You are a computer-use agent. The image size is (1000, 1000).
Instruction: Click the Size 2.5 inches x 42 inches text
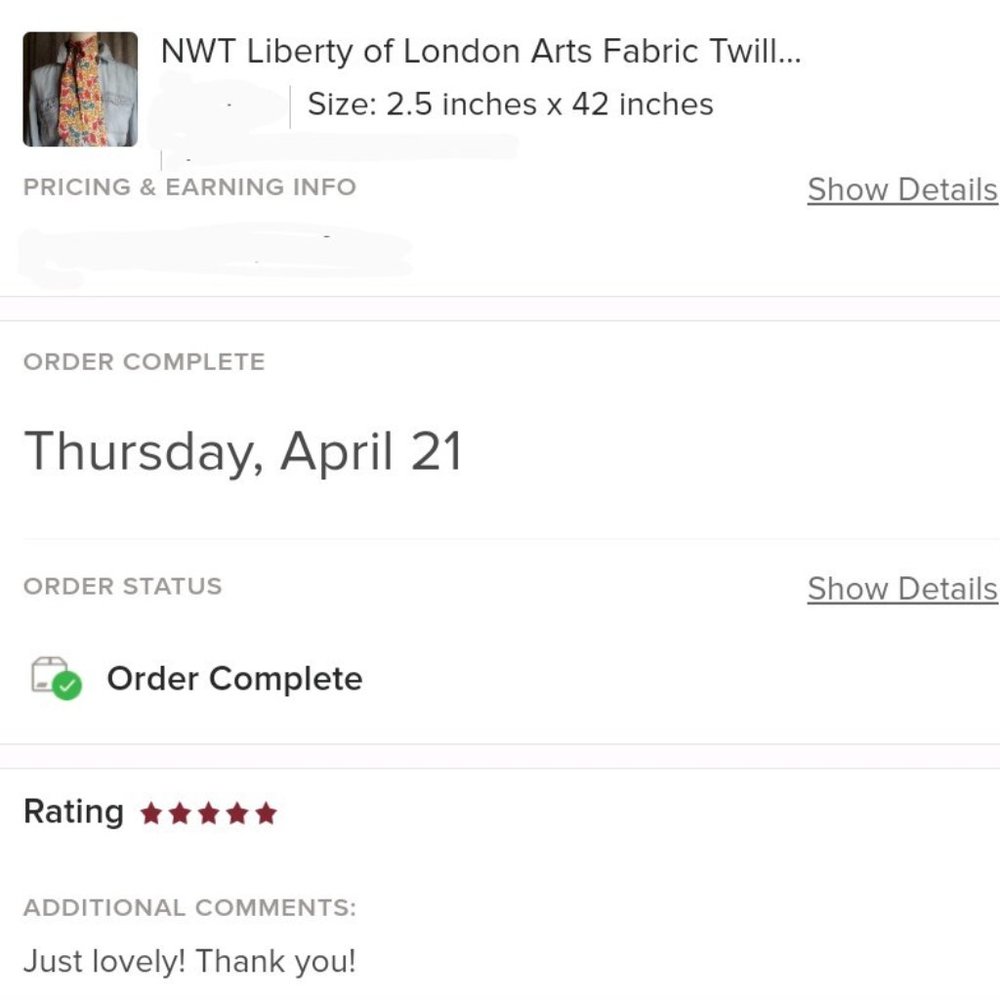pos(510,104)
